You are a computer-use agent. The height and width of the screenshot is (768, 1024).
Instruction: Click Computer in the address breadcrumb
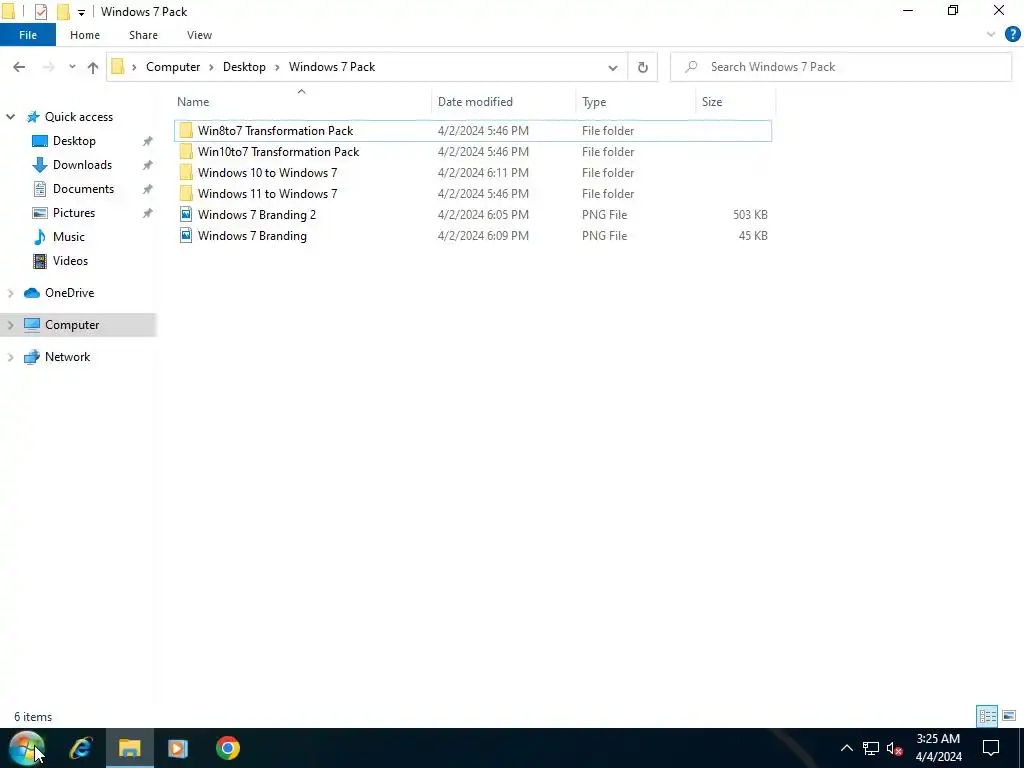pos(173,67)
